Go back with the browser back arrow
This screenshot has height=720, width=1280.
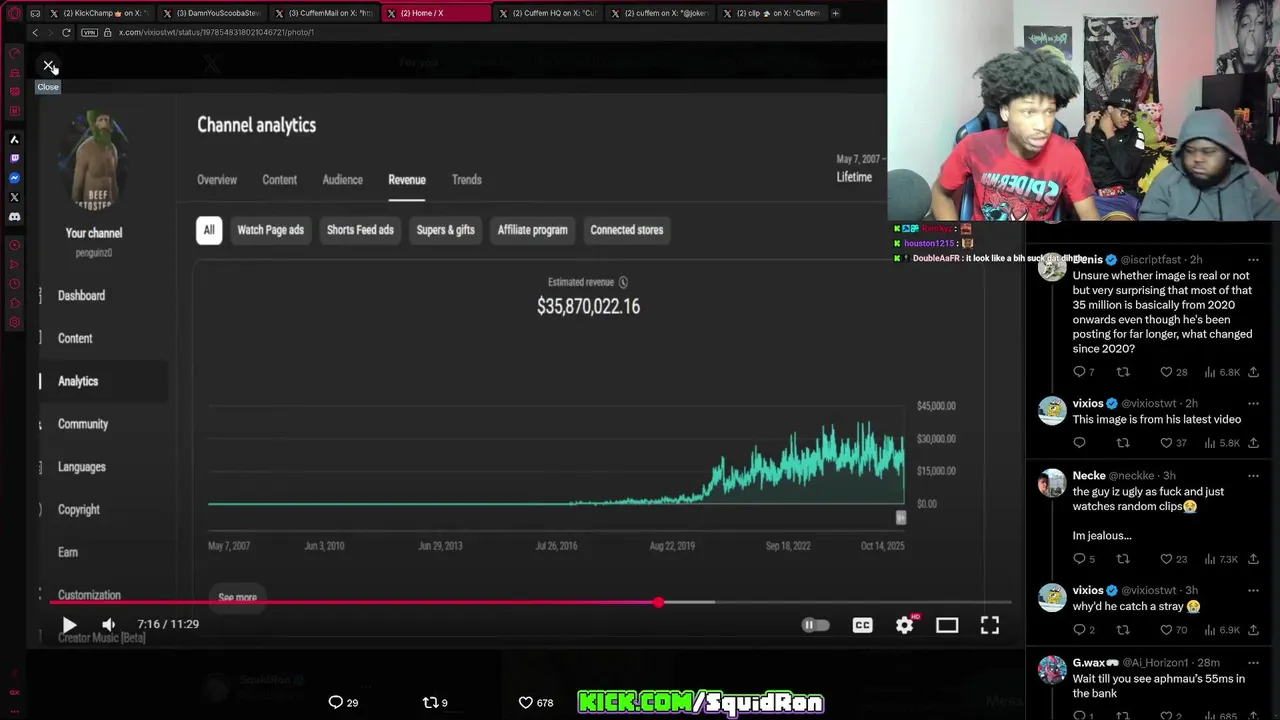click(x=35, y=32)
